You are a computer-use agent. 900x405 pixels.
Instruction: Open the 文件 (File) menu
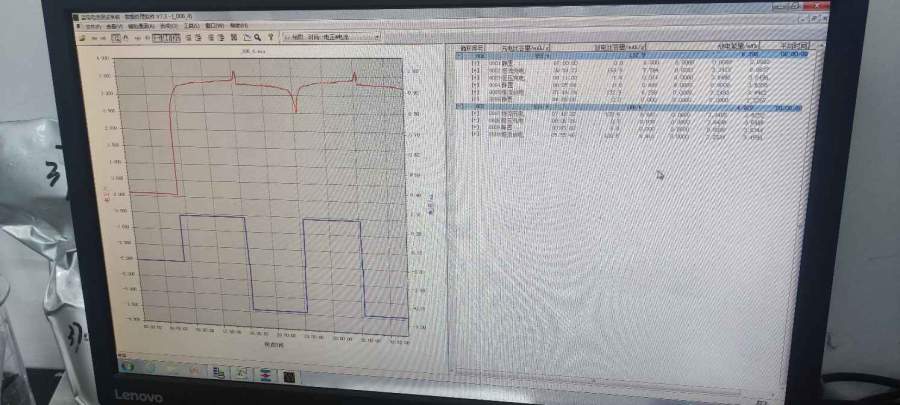point(94,26)
